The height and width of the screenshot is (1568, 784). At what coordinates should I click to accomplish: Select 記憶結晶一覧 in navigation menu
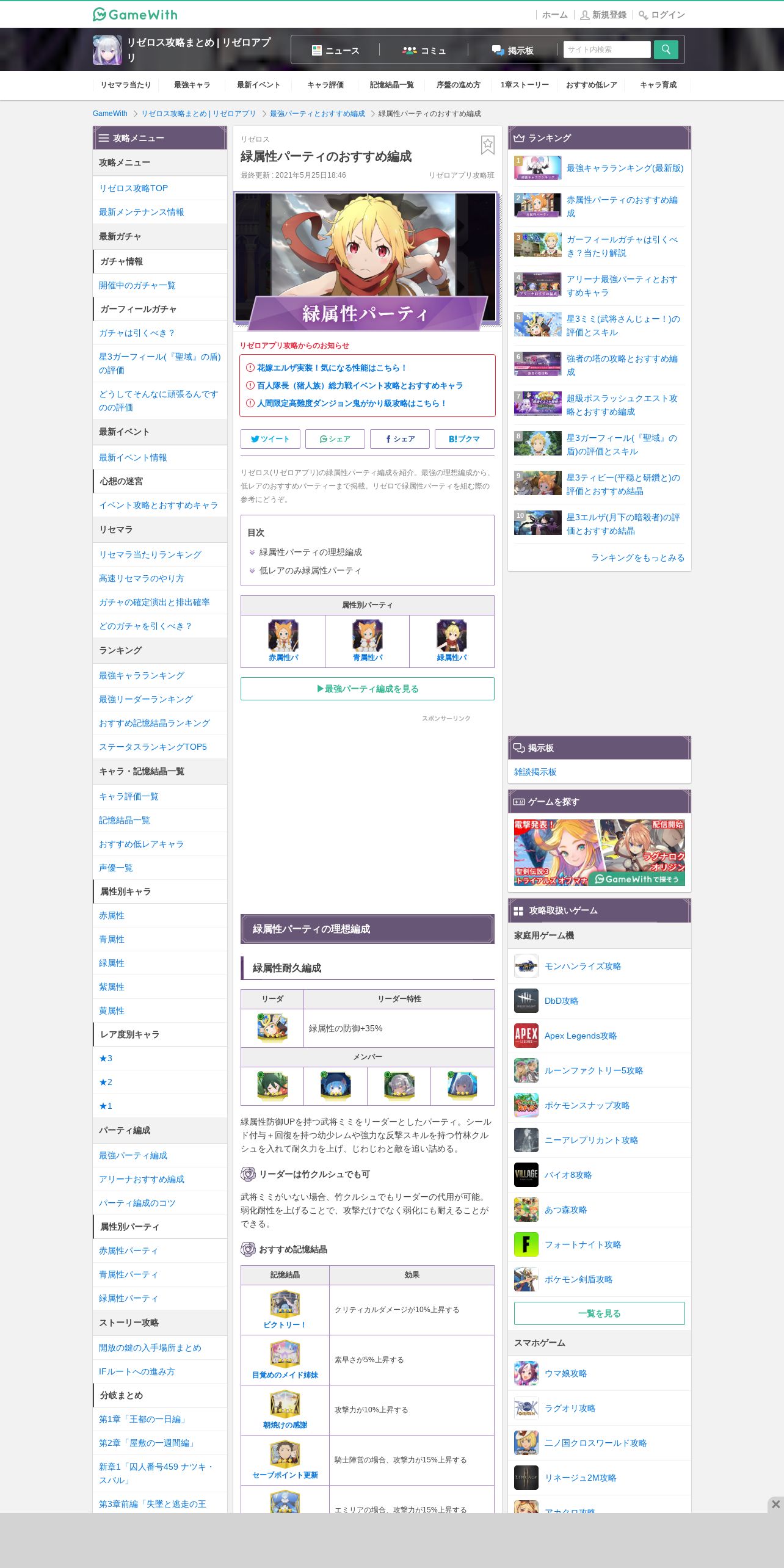[x=391, y=85]
